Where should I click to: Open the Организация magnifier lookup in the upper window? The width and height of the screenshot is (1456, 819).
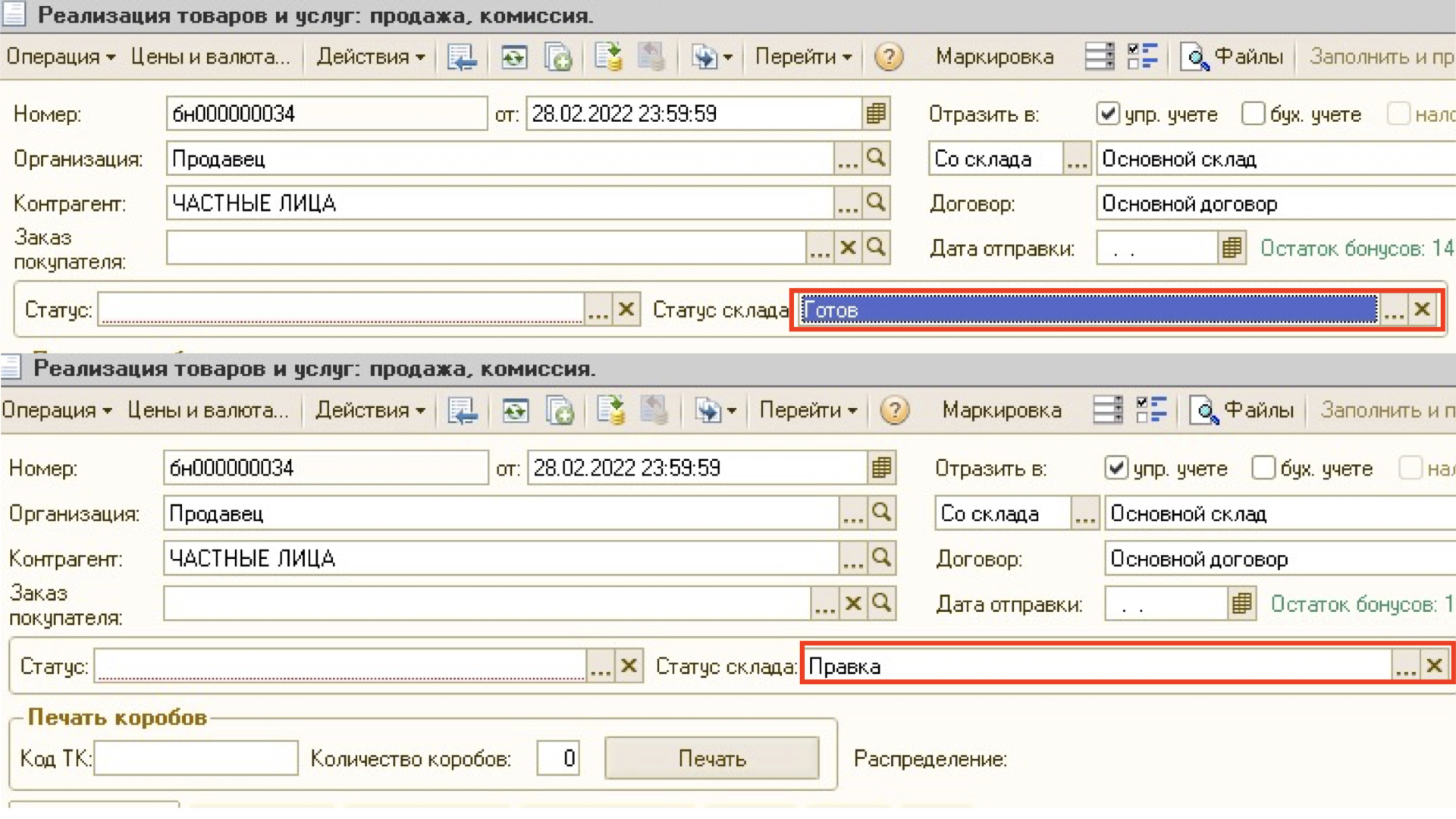876,158
